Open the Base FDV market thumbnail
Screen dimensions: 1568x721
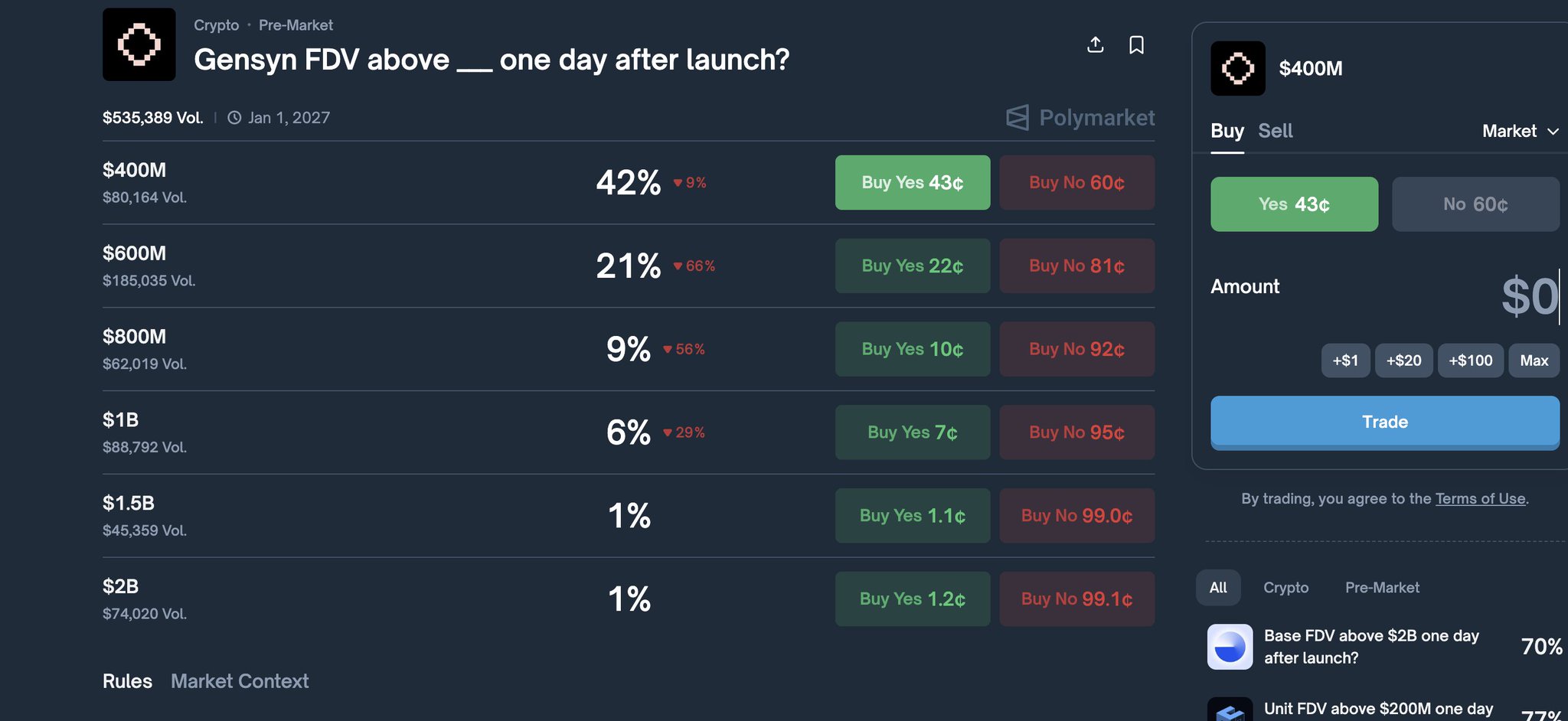tap(1230, 647)
